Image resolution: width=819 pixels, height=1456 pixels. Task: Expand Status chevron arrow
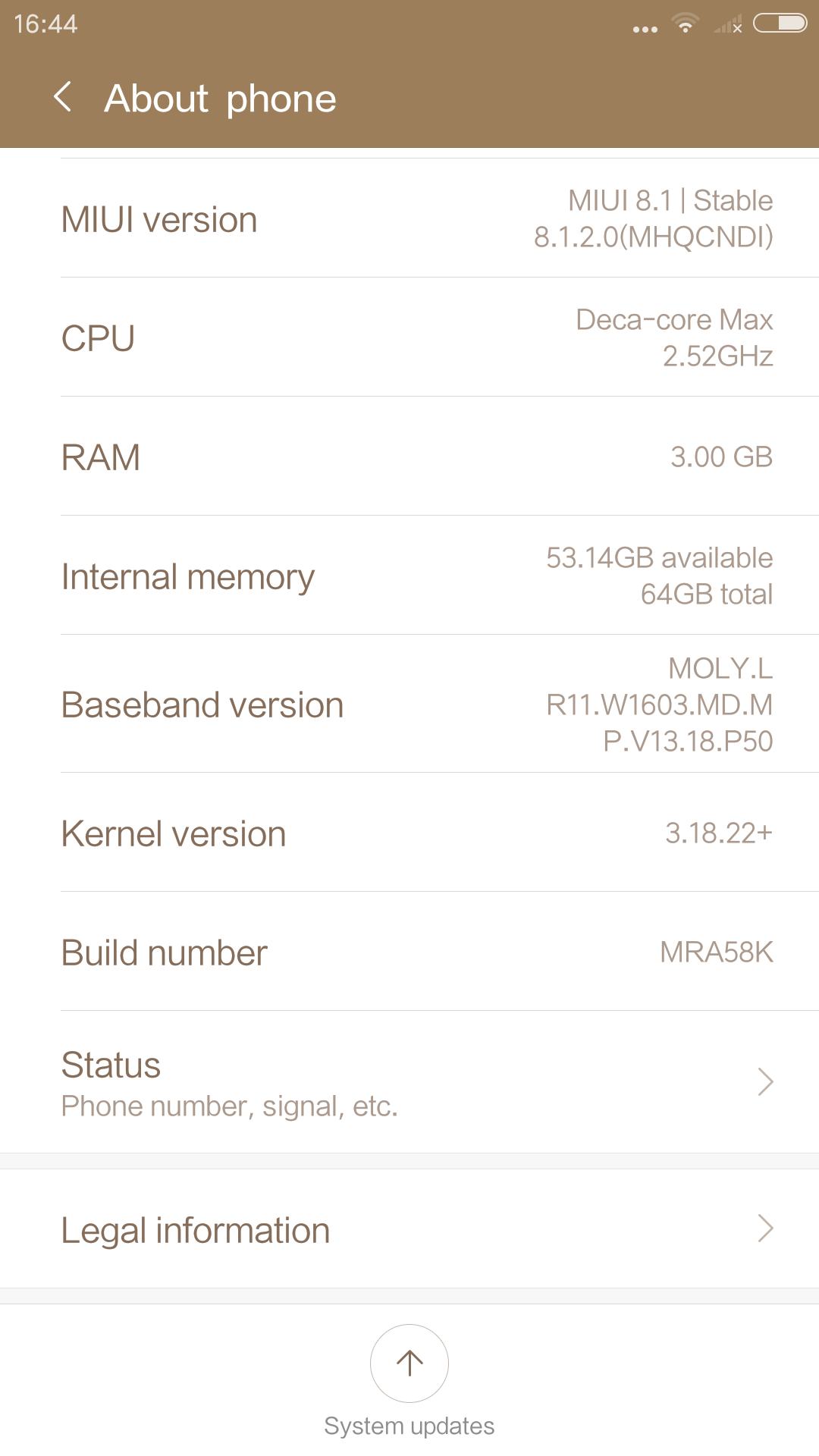point(765,1082)
